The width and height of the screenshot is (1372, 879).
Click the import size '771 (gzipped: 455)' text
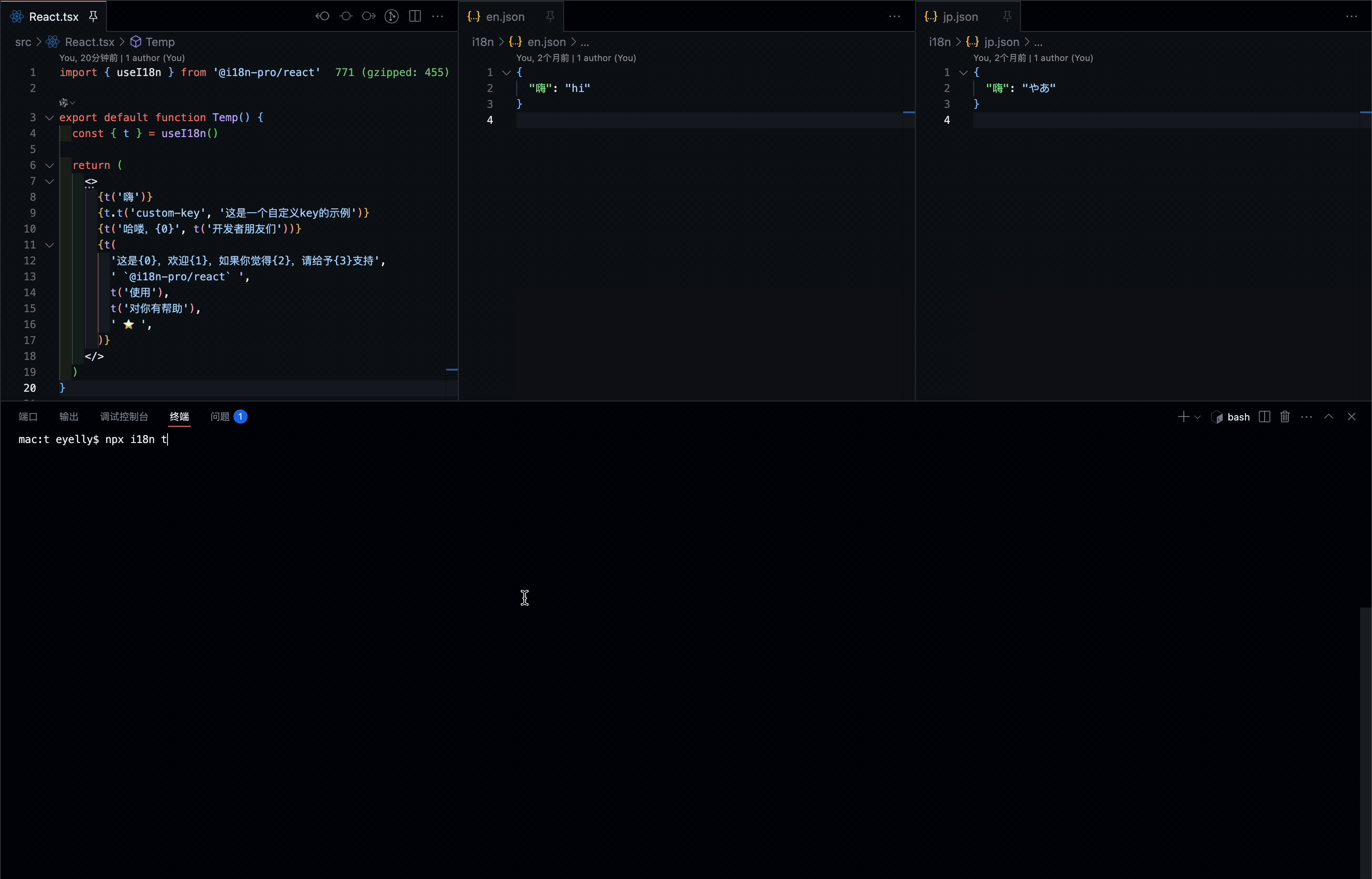[392, 73]
